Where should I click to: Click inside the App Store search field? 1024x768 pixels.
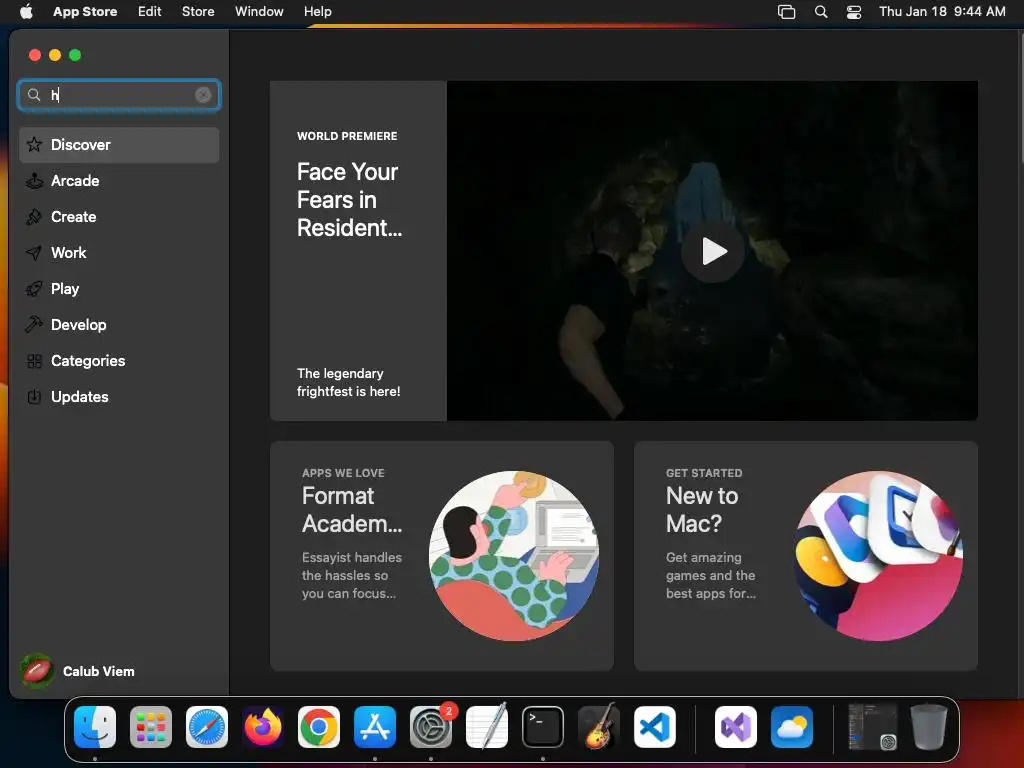pos(119,95)
